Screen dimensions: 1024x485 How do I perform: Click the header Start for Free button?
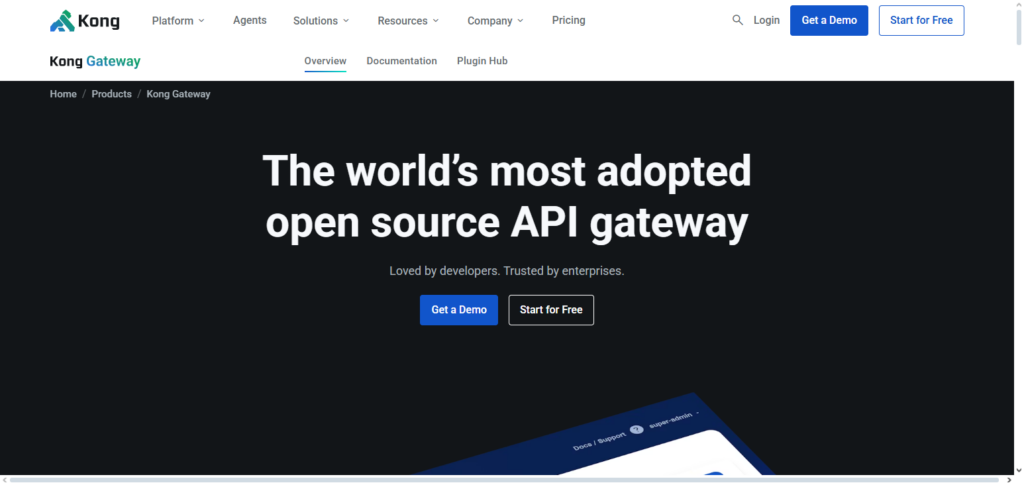point(921,20)
